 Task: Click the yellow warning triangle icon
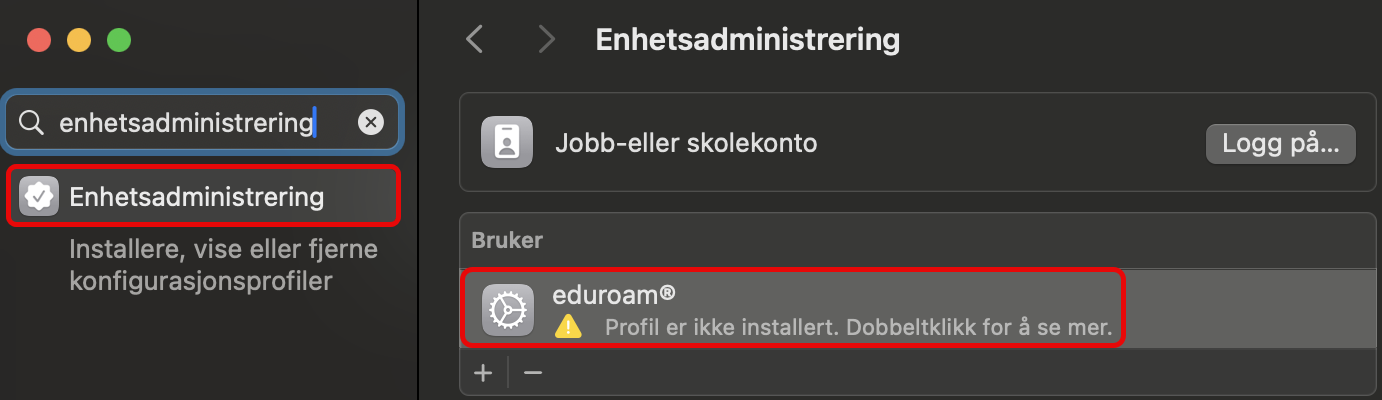click(x=568, y=326)
